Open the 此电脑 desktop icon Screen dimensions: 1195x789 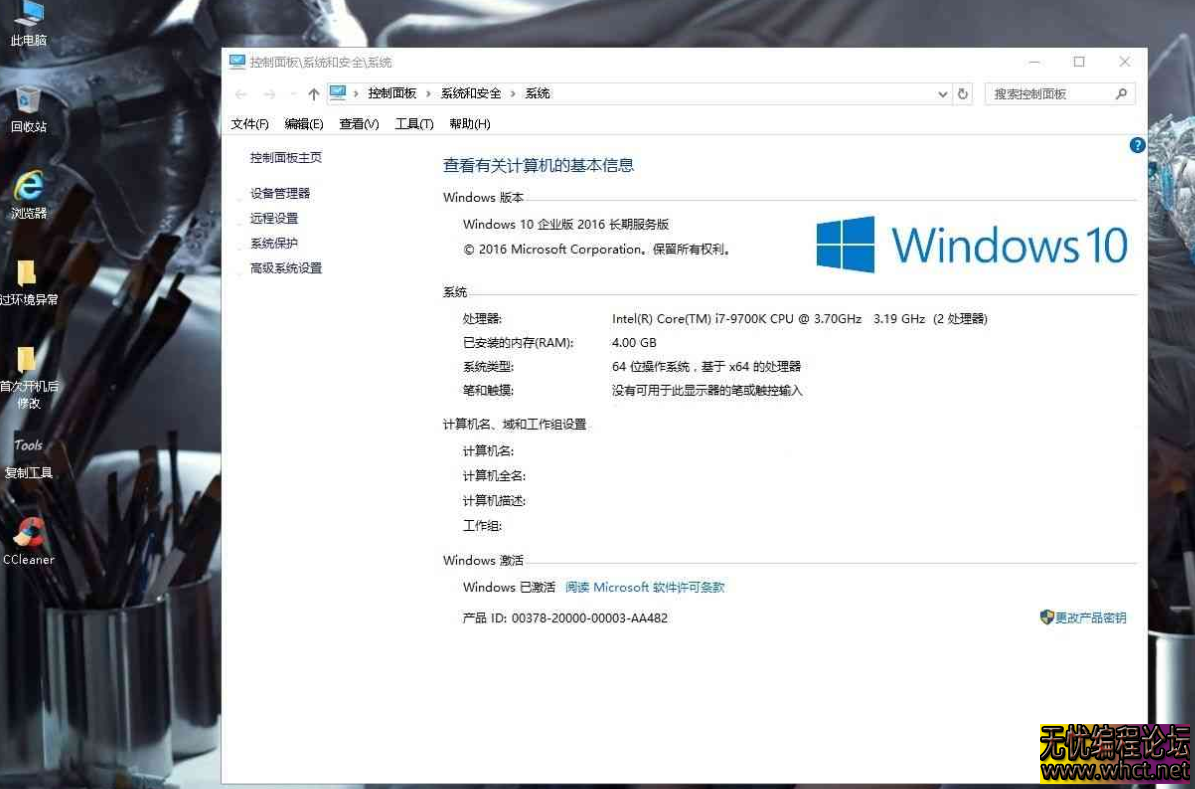point(29,23)
